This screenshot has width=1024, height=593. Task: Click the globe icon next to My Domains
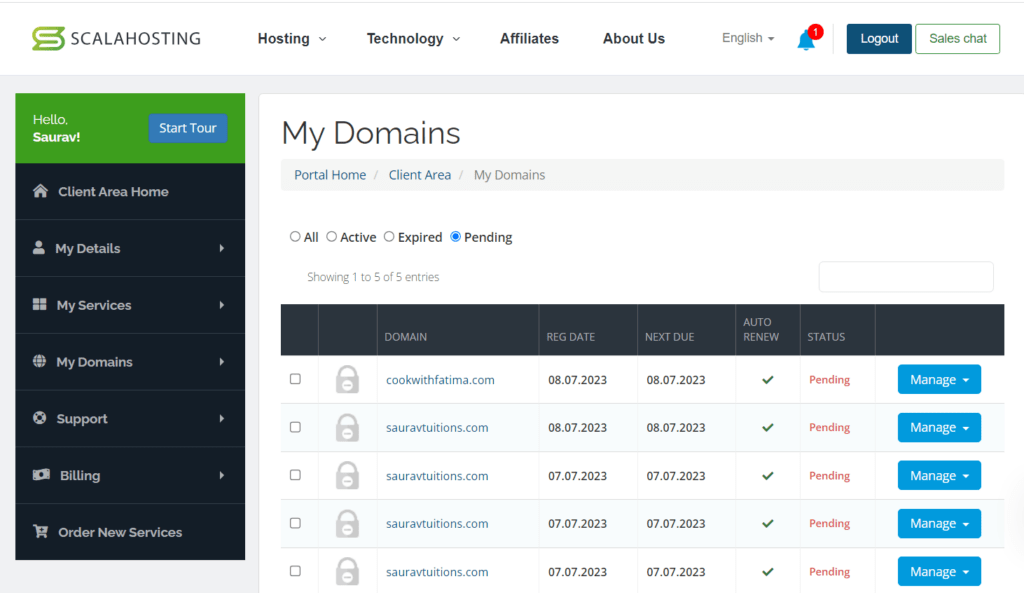[x=39, y=362]
